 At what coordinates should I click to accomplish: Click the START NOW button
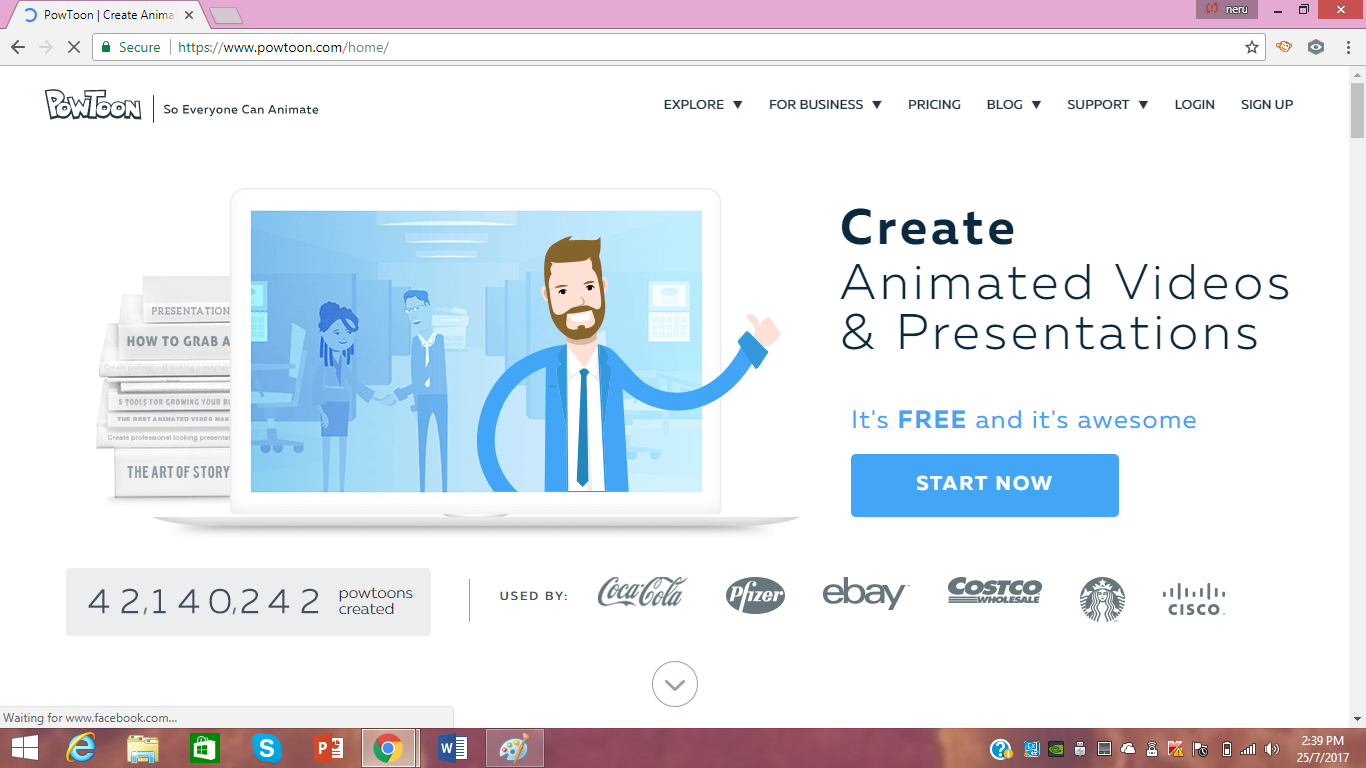[985, 485]
